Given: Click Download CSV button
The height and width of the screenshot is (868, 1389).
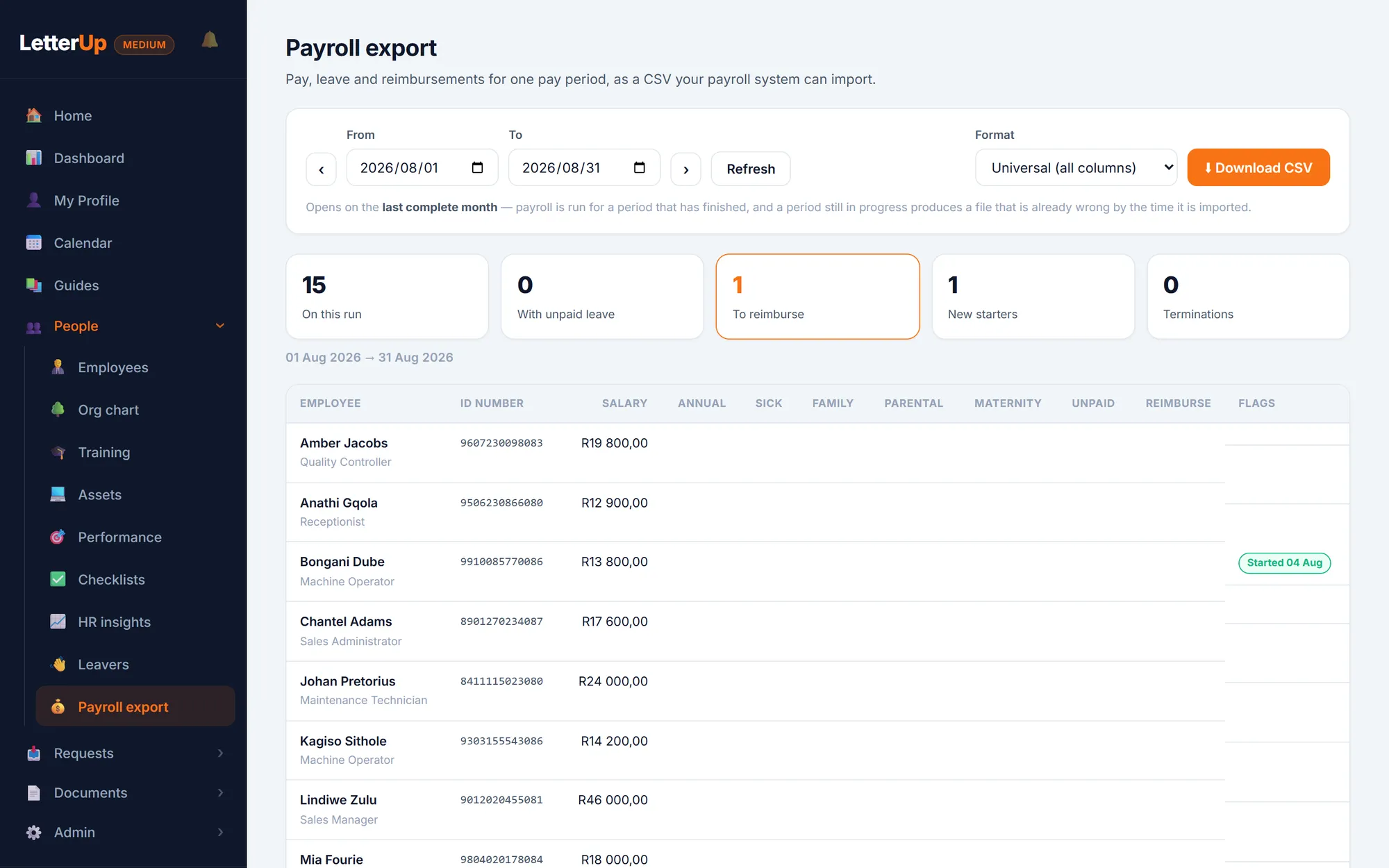Looking at the screenshot, I should [x=1258, y=167].
